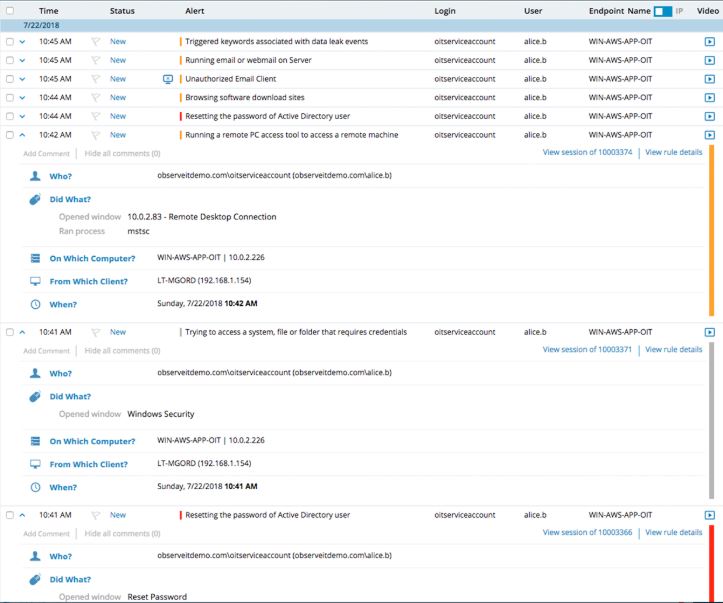The image size is (723, 603).
Task: Play video for the remote PC access alert
Action: point(709,135)
